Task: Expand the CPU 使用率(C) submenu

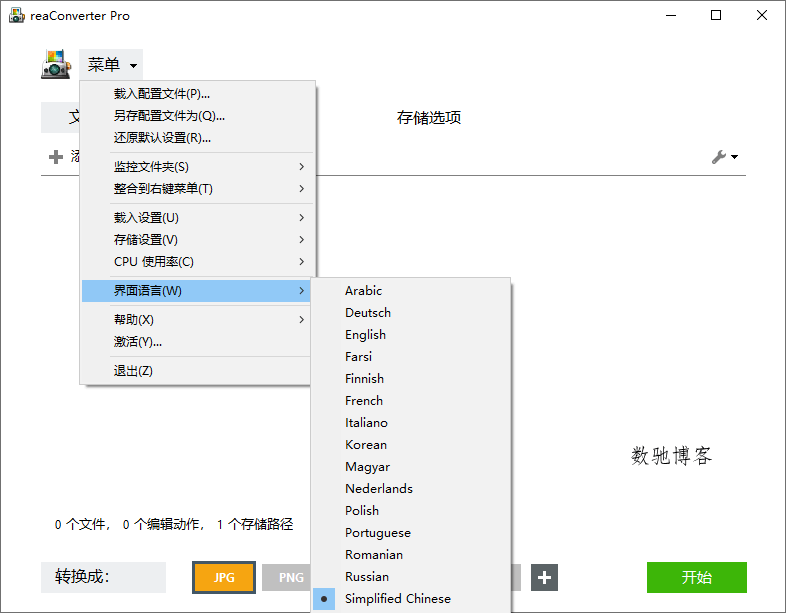Action: pos(198,262)
